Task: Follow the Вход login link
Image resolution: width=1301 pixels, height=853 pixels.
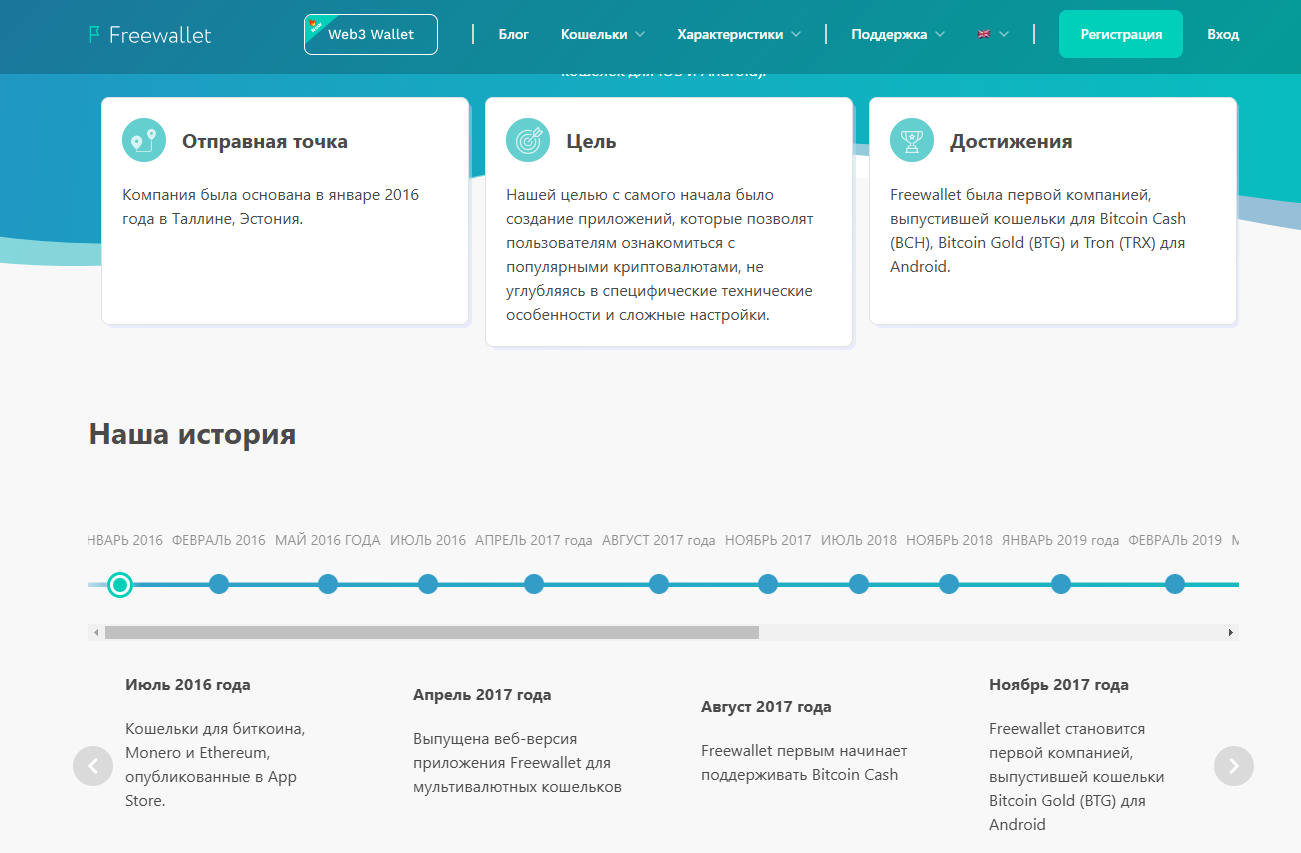Action: (x=1222, y=34)
